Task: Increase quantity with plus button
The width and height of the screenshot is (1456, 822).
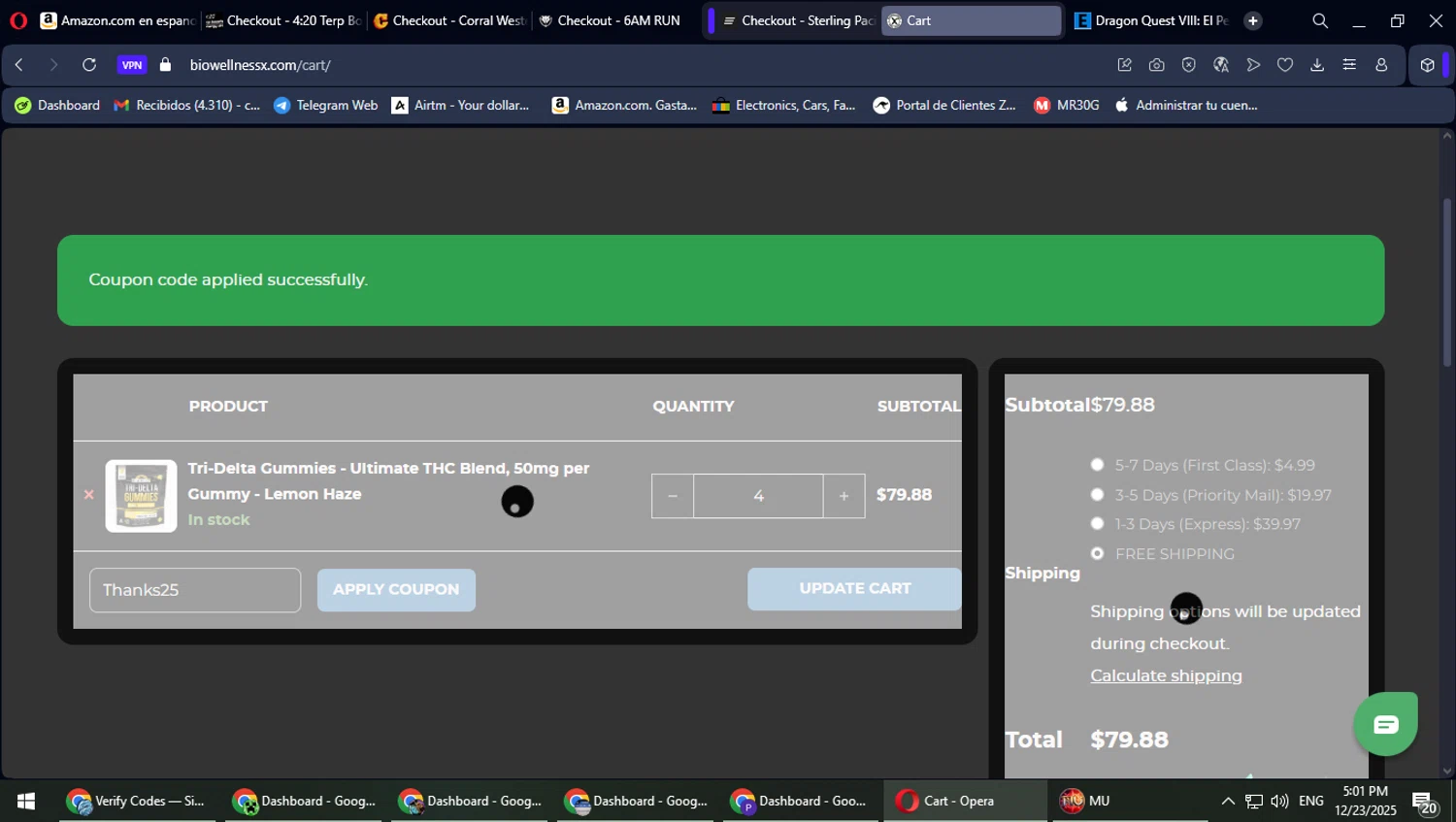Action: 844,496
